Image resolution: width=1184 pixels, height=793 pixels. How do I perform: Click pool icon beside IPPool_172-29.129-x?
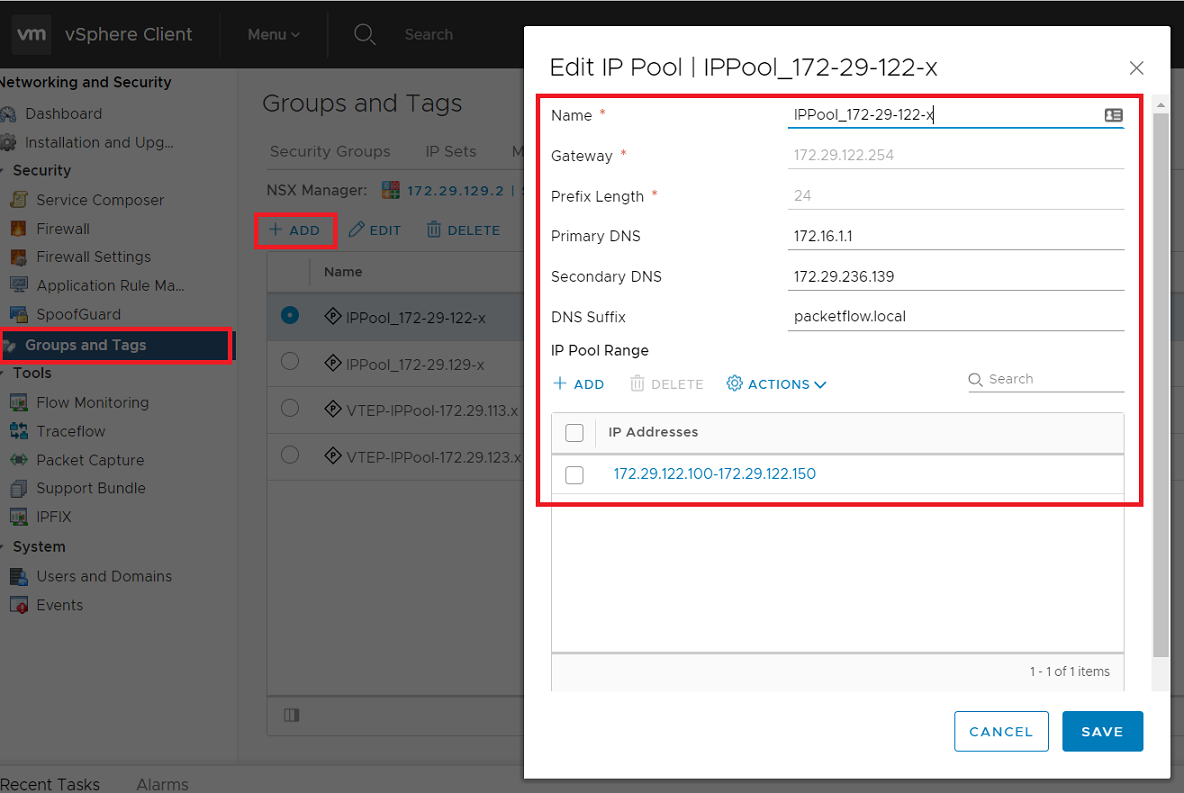pos(333,363)
